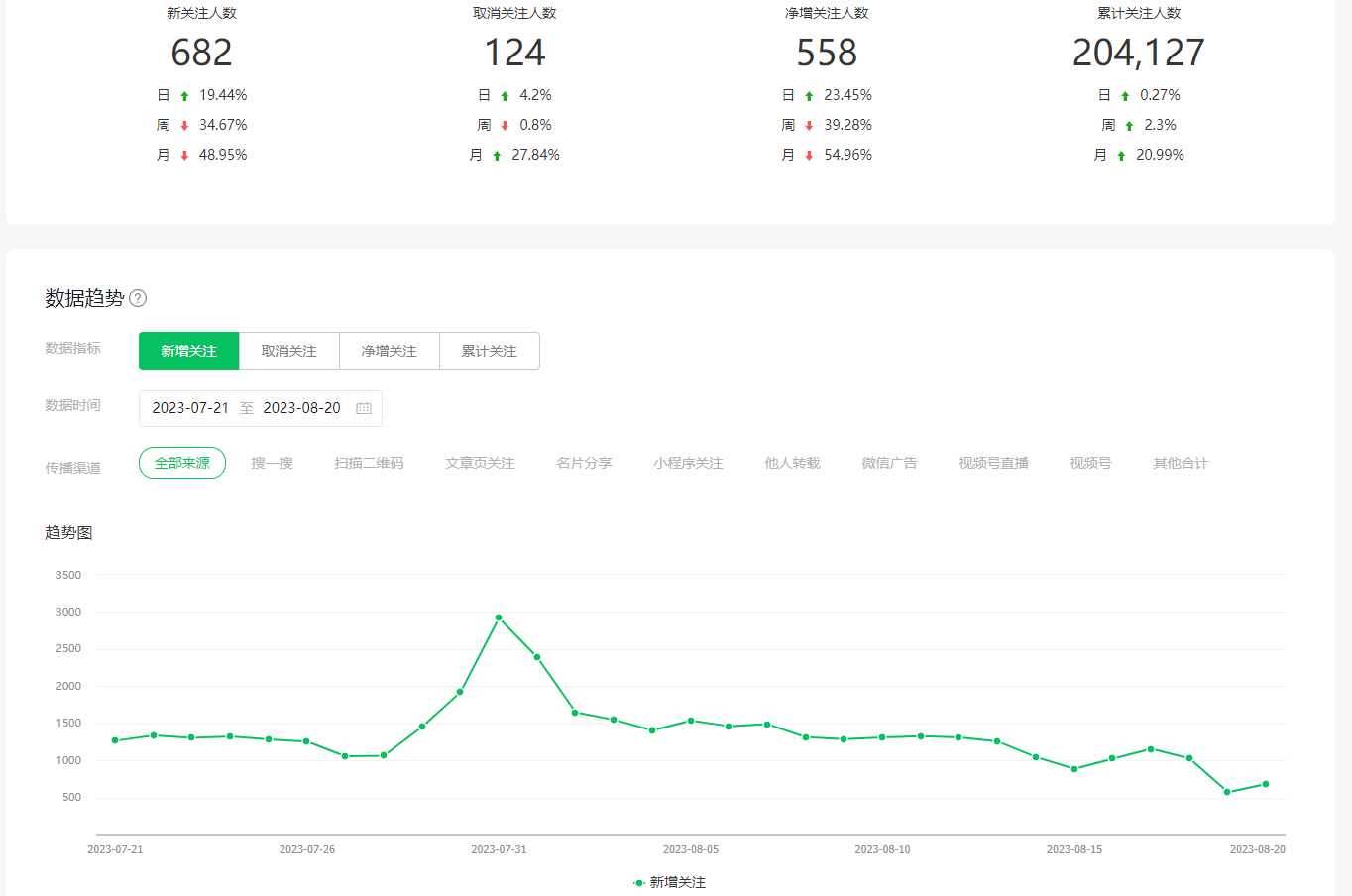
Task: Open calendar icon in date range field
Action: coord(364,408)
